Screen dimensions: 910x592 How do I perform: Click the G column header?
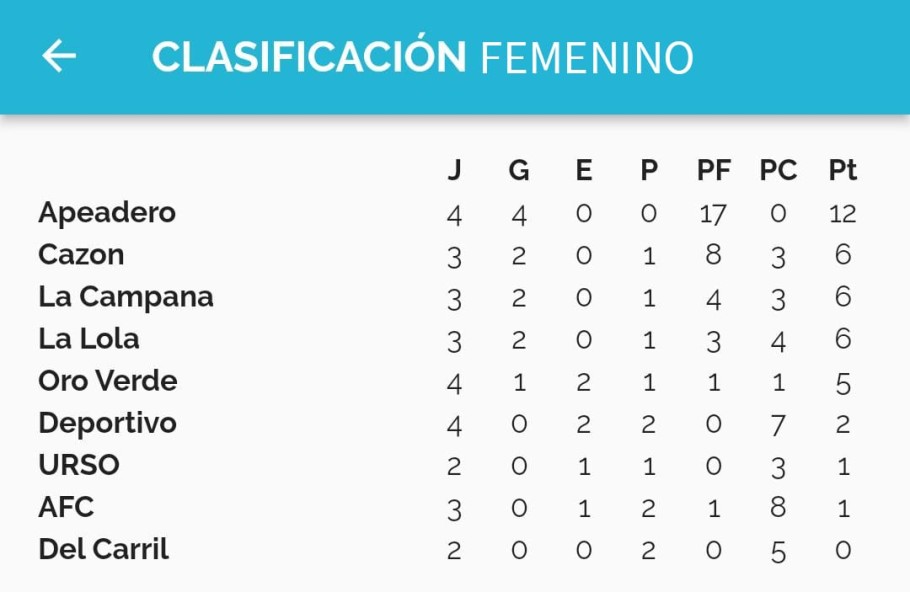click(519, 170)
